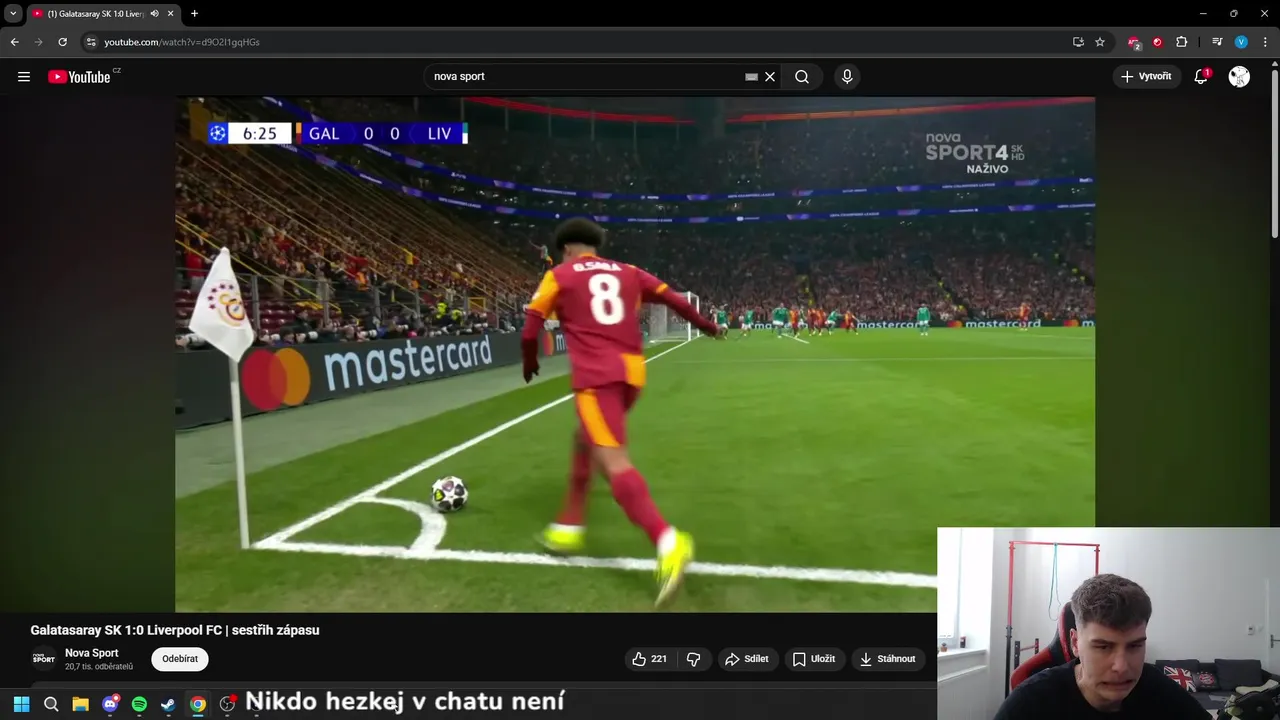Open Steam from the taskbar
The height and width of the screenshot is (720, 1280).
tap(168, 704)
